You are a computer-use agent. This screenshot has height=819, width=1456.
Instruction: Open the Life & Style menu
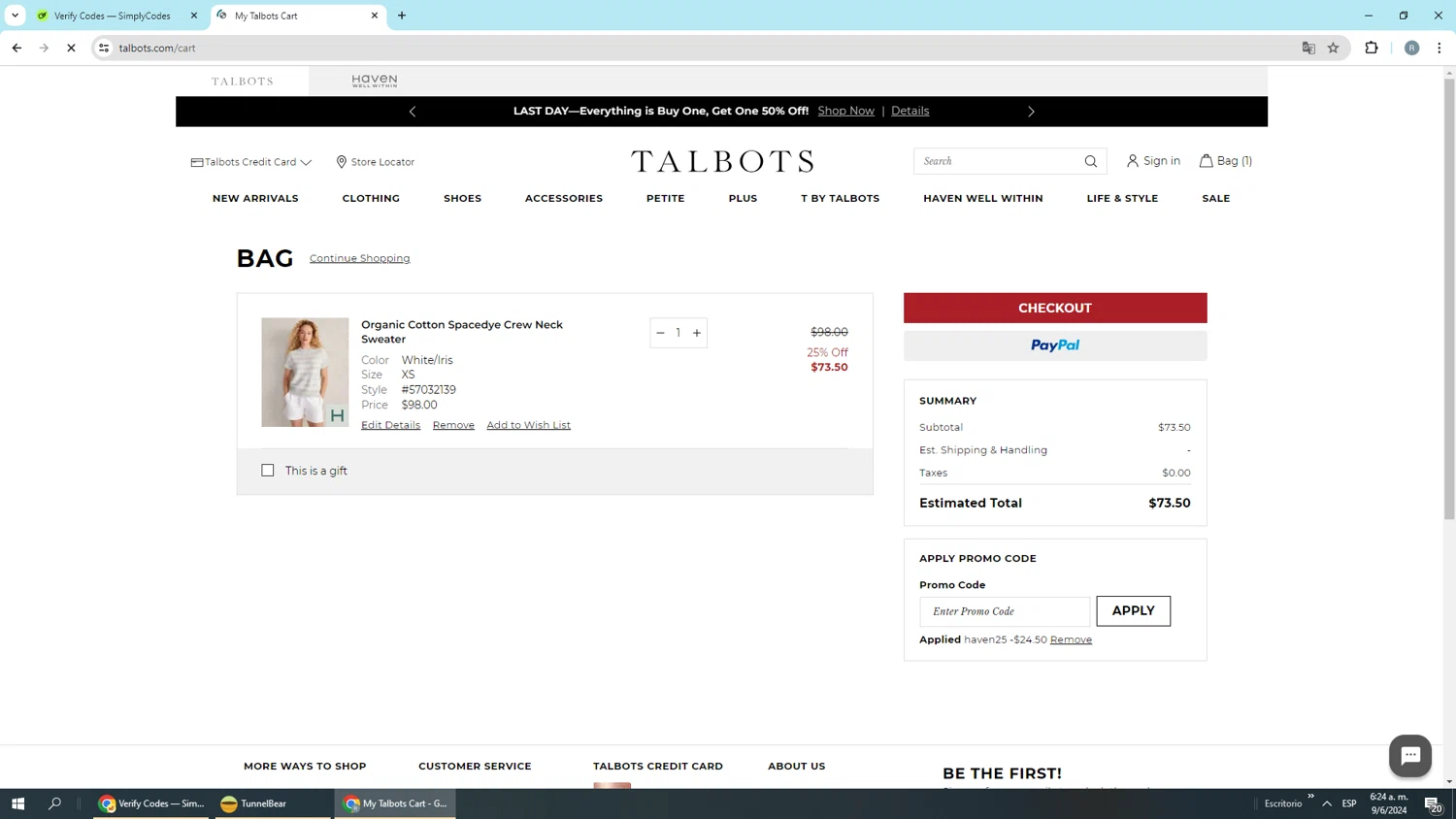click(1122, 198)
